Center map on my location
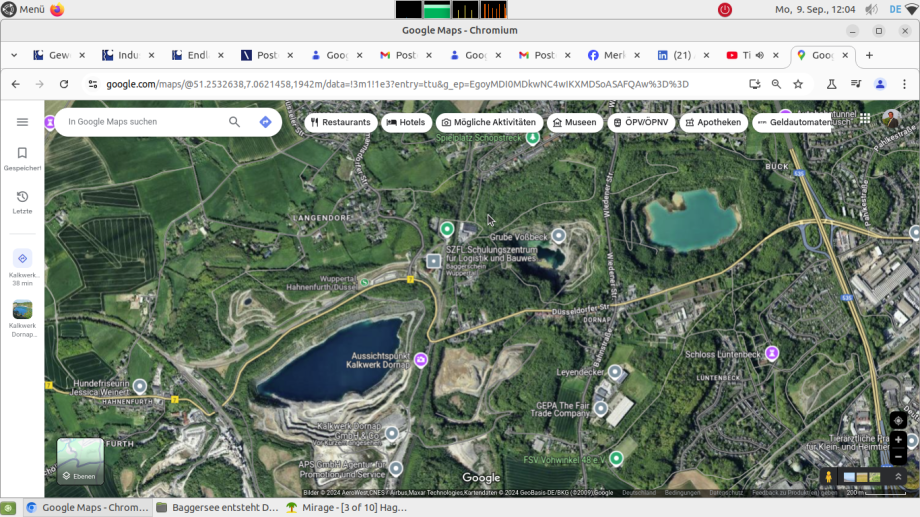This screenshot has width=920, height=517. point(898,420)
